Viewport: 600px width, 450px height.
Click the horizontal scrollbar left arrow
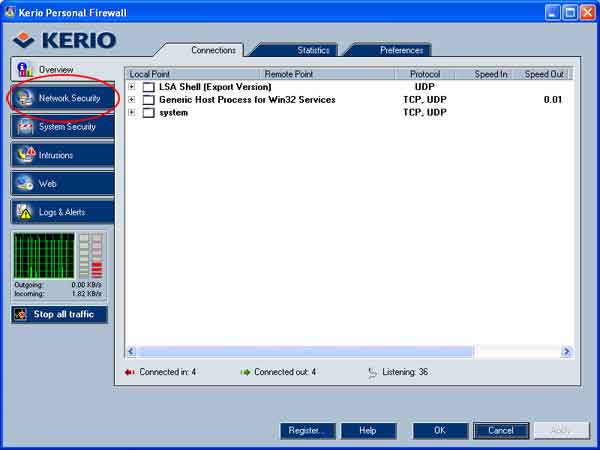pyautogui.click(x=131, y=352)
